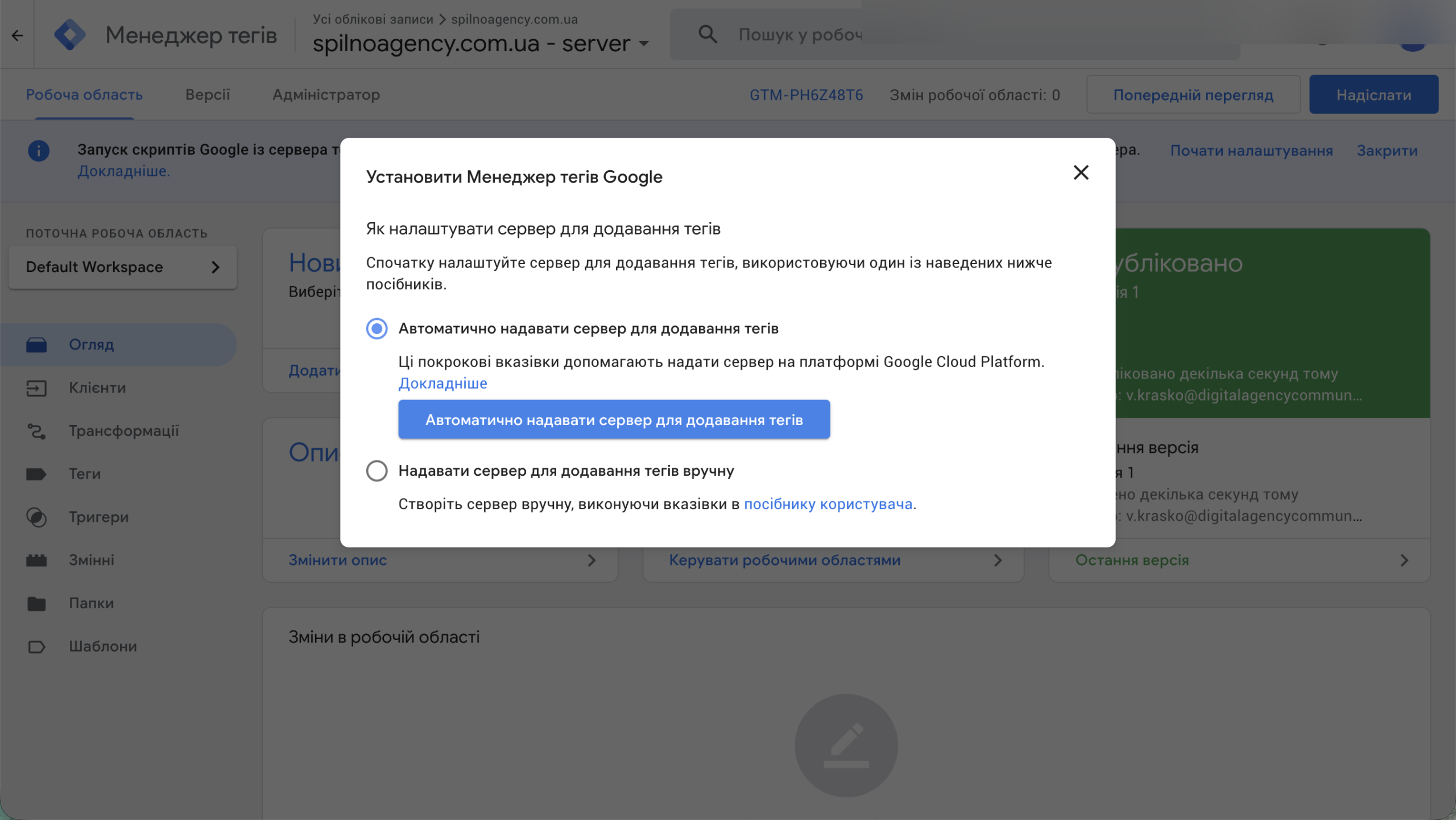Open the container selector dropdown arrow
The image size is (1456, 820).
(x=644, y=43)
